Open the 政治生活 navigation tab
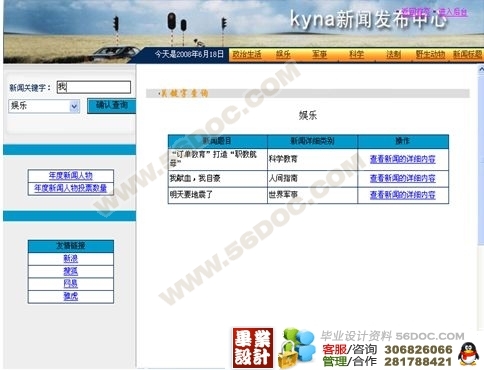Screen dimensions: 484x370 click(247, 54)
